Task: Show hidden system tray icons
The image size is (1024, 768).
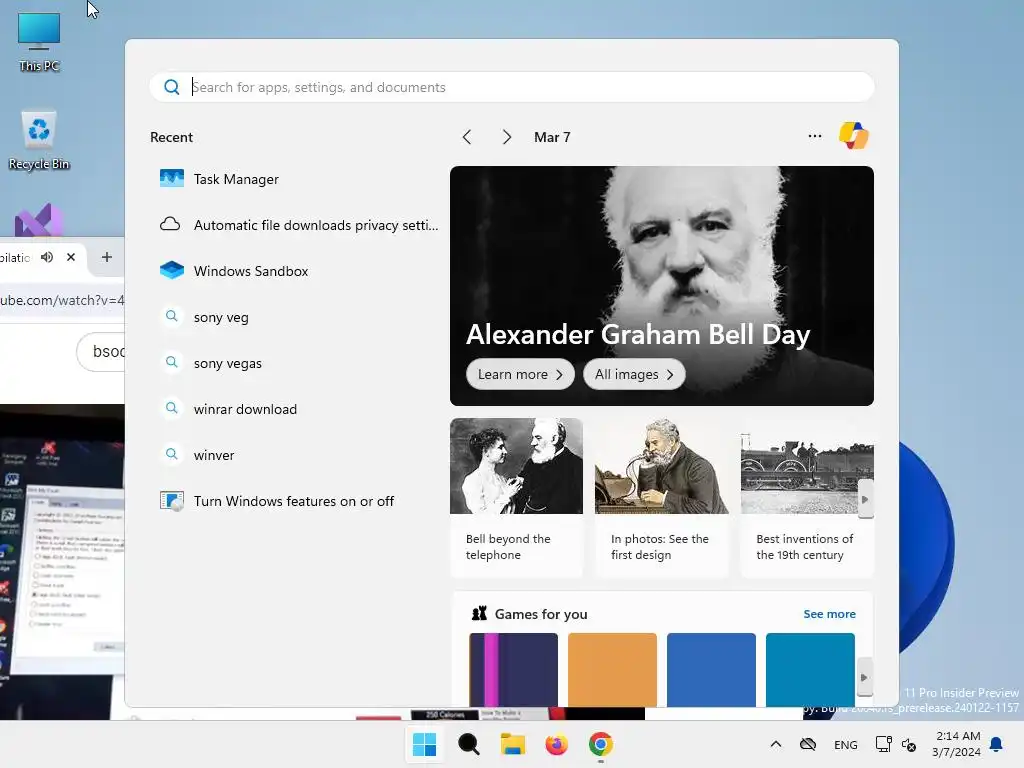Action: (776, 744)
